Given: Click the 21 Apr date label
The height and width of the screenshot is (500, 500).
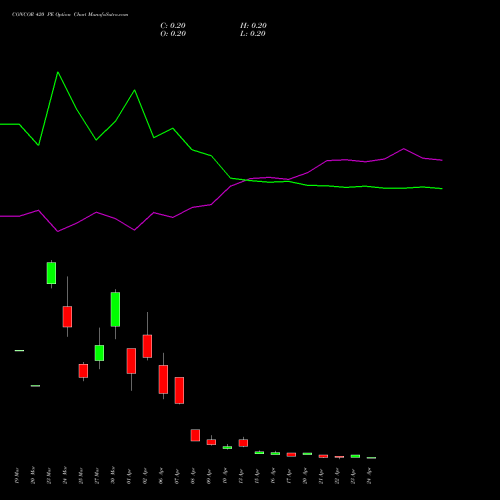Looking at the screenshot, I should click(321, 476).
